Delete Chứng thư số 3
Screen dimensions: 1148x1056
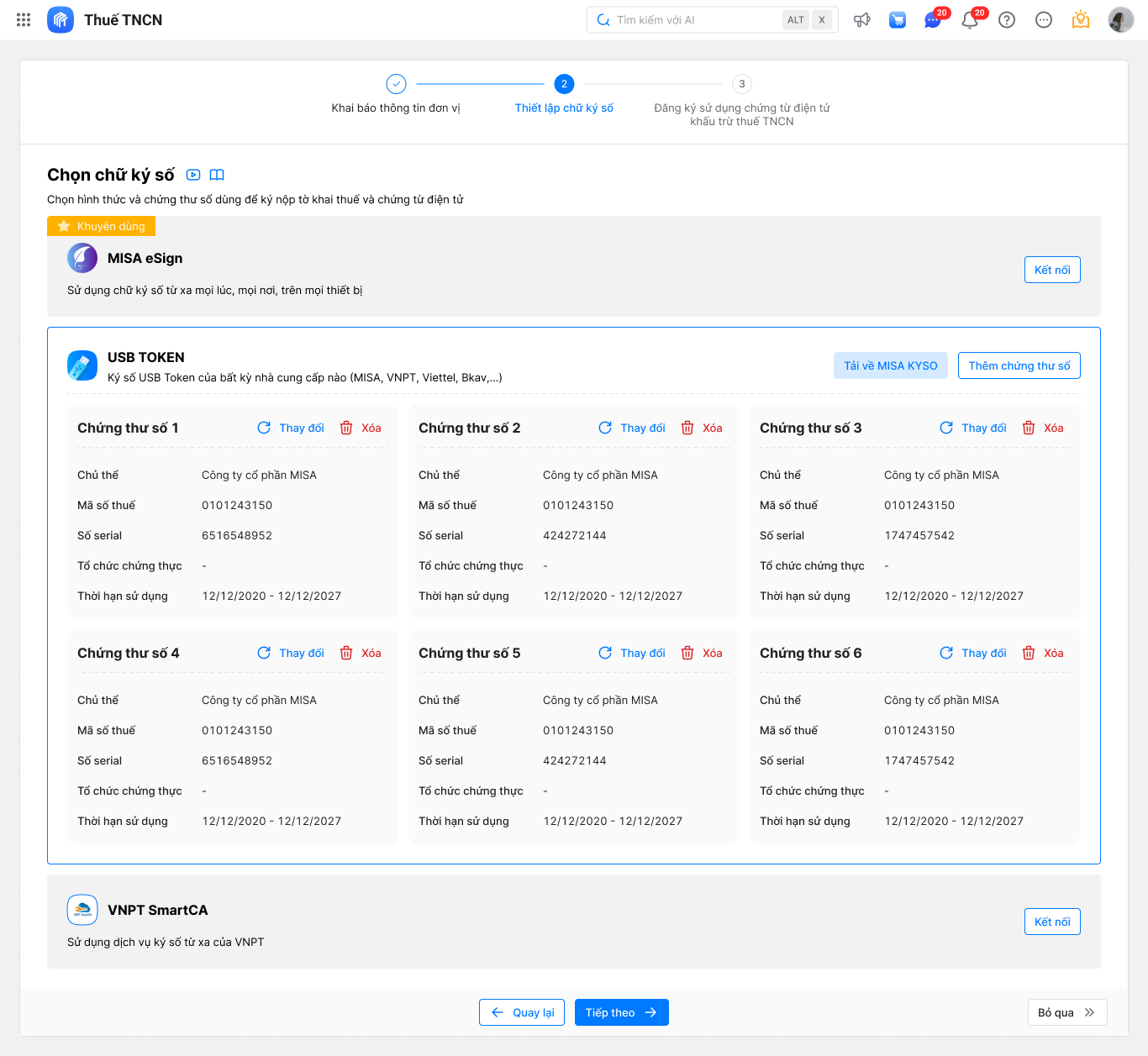(x=1043, y=428)
